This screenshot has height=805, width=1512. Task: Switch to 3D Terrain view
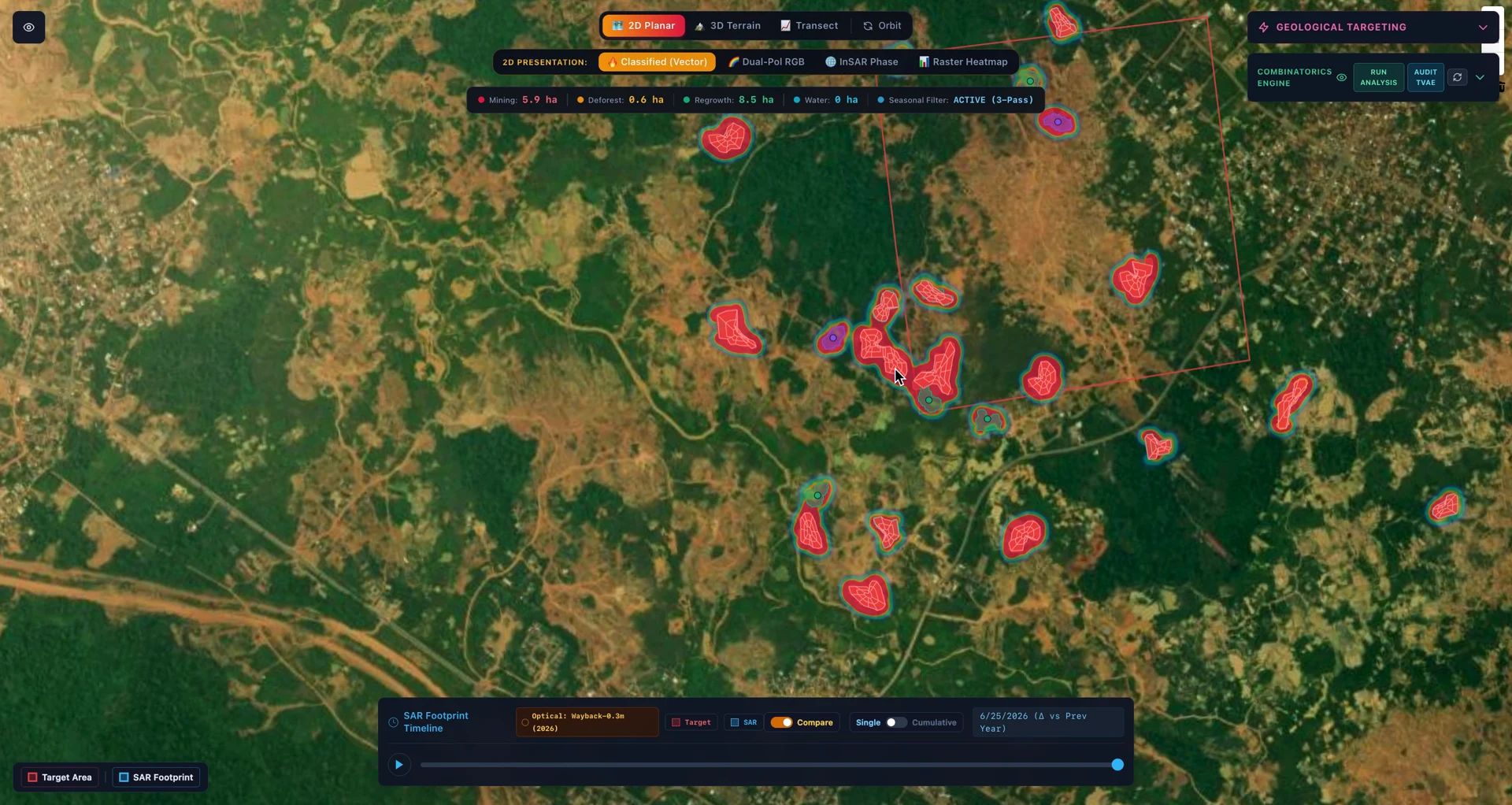coord(728,26)
